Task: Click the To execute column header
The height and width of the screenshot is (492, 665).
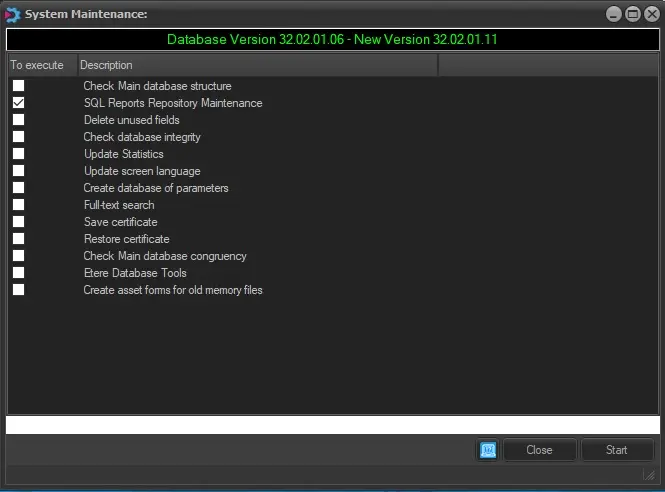Action: [41, 65]
